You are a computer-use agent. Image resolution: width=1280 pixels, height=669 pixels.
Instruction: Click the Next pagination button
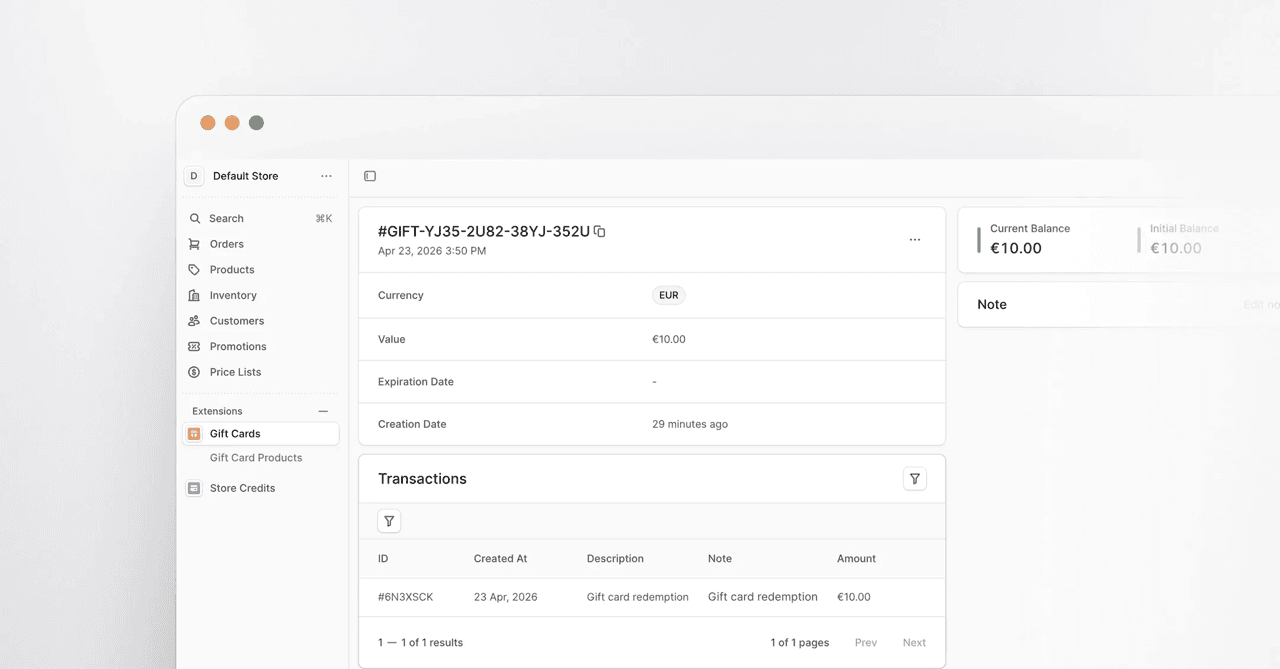(914, 643)
